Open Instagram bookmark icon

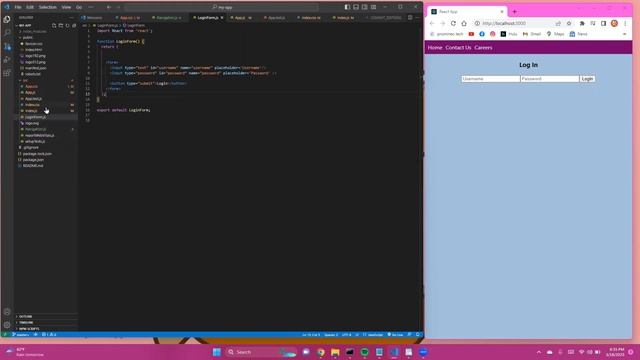click(x=493, y=34)
